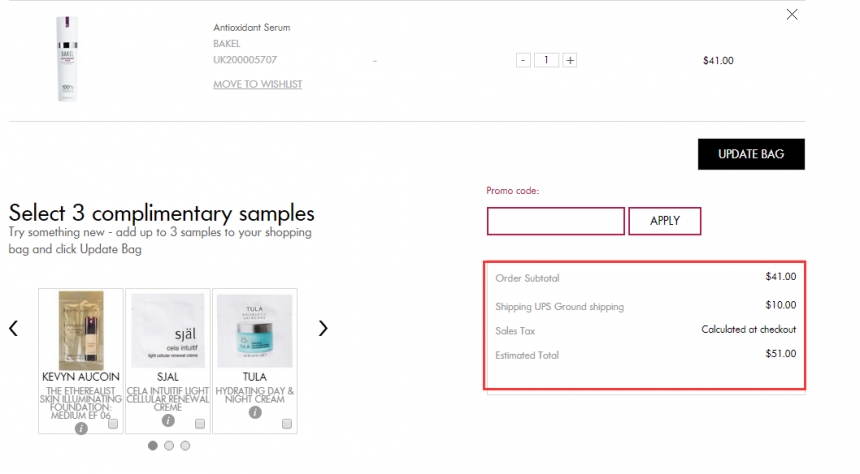This screenshot has width=860, height=474.
Task: Click the Update Bag button
Action: tap(751, 154)
